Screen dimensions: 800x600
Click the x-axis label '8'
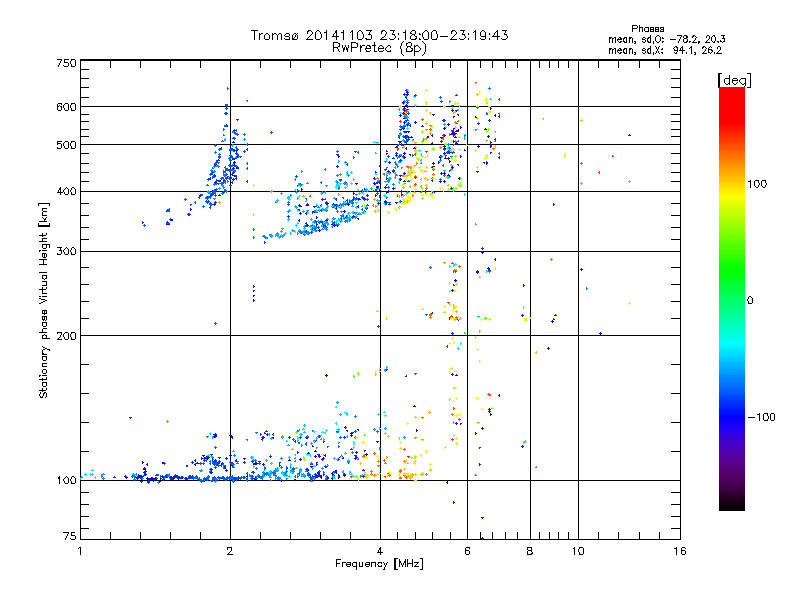(530, 551)
